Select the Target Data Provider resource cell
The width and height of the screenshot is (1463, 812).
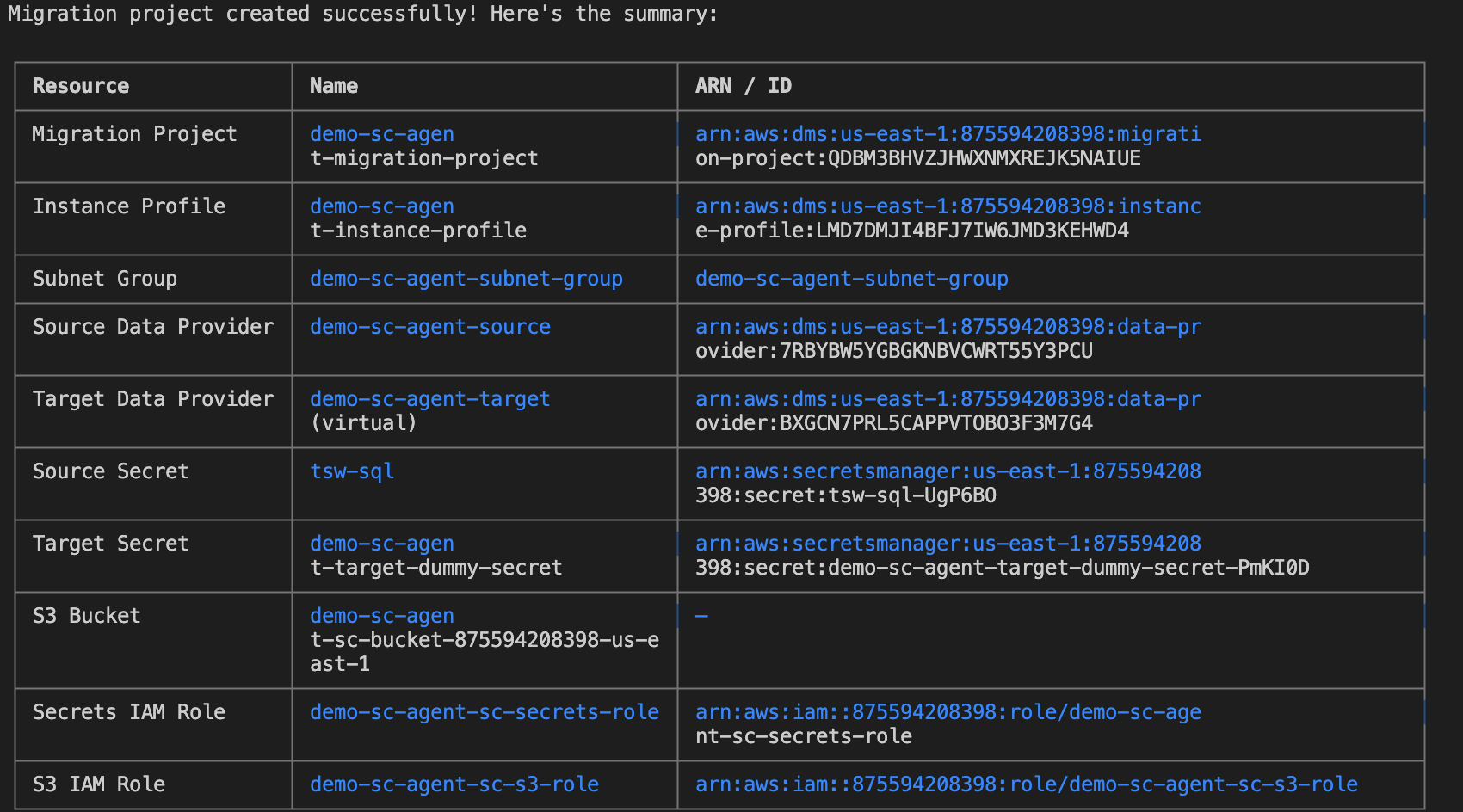153,399
